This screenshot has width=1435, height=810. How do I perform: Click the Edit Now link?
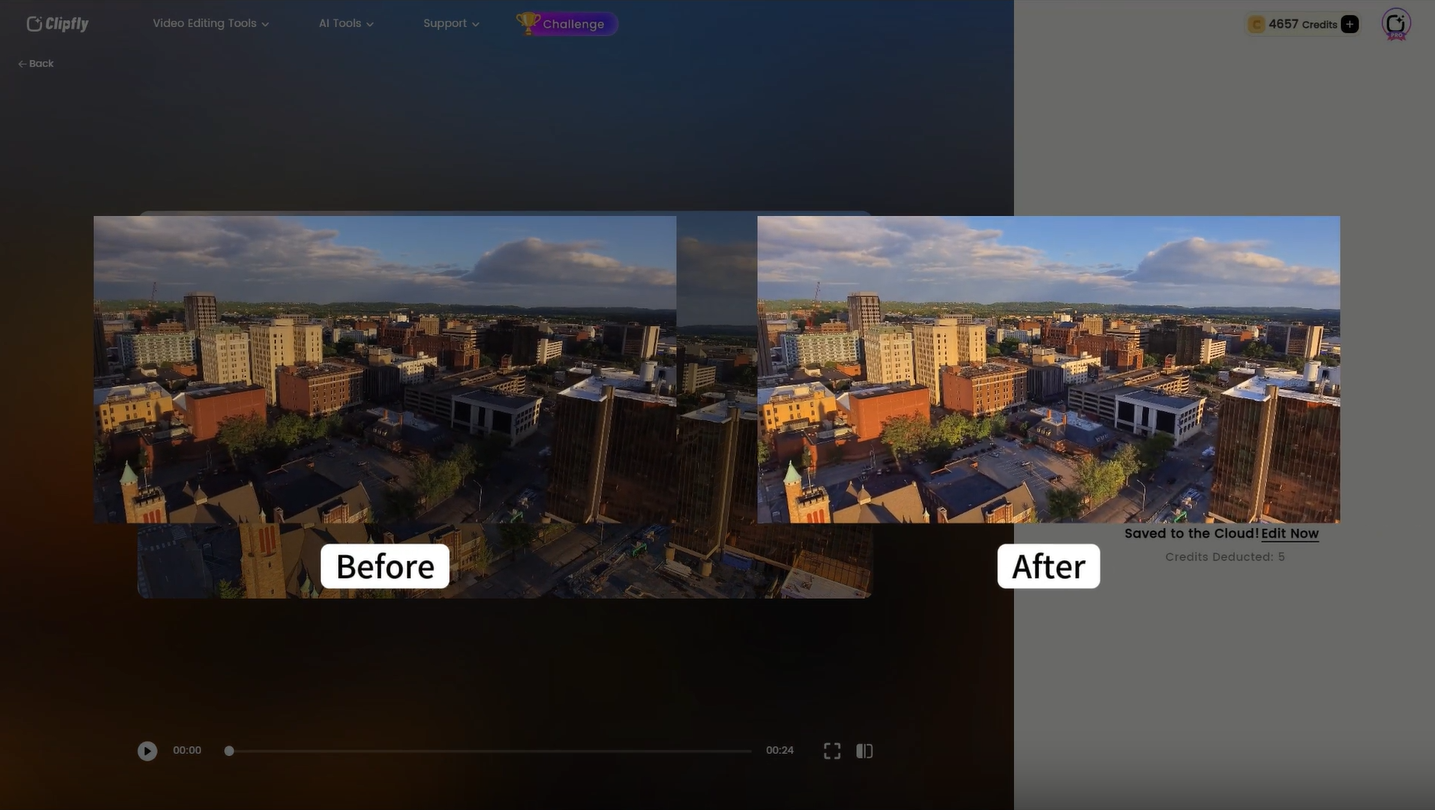pyautogui.click(x=1289, y=534)
